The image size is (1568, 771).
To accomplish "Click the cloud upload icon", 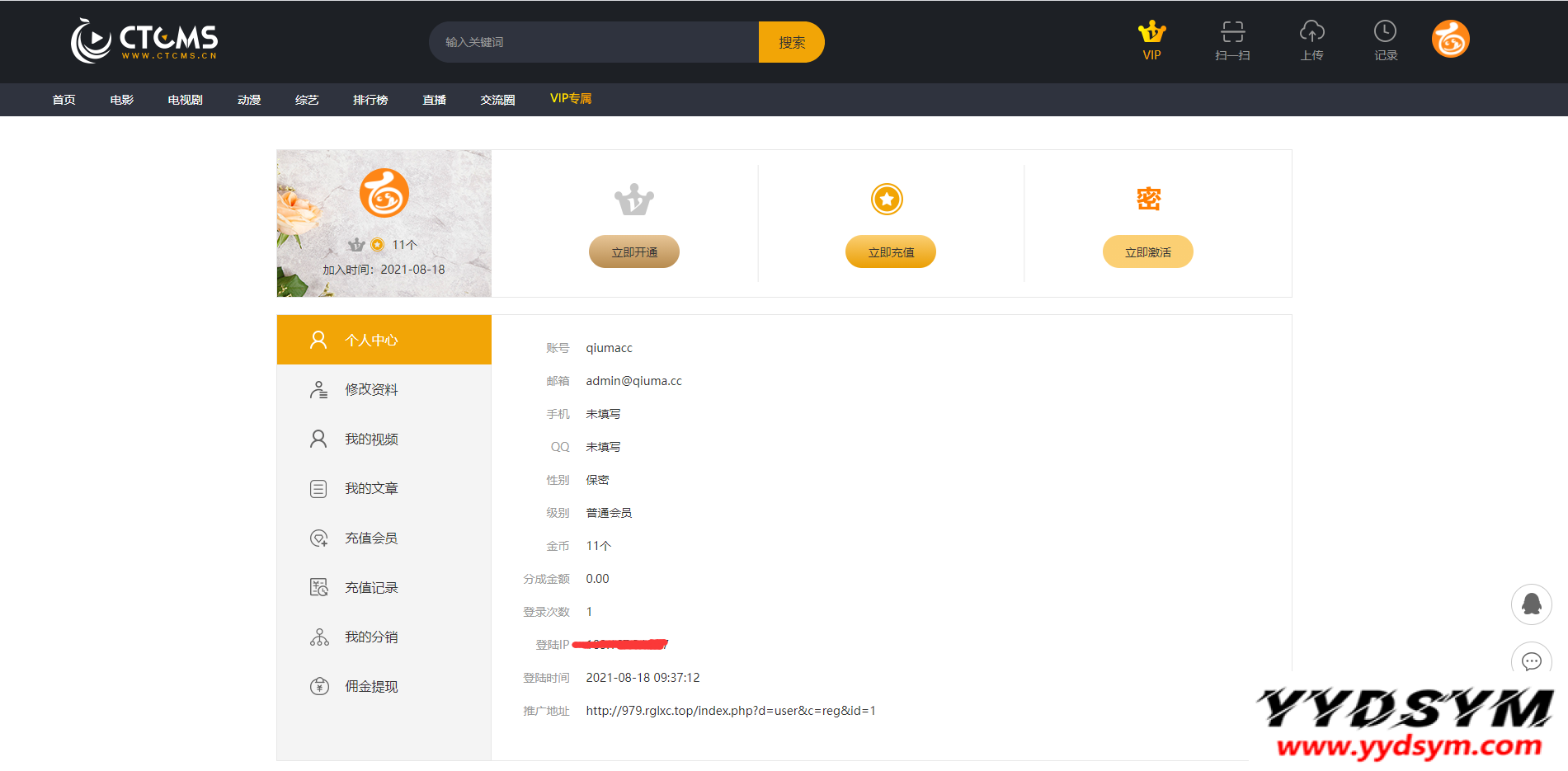I will coord(1311,33).
